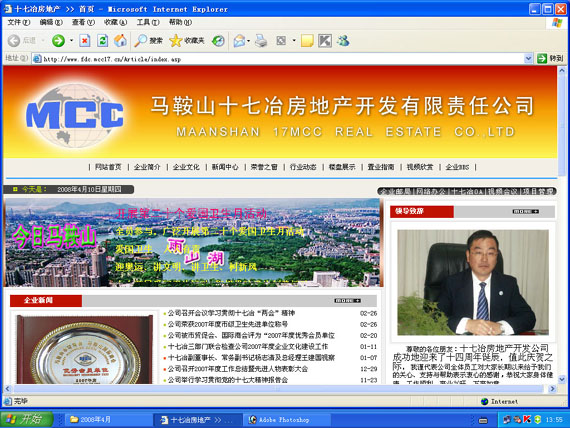The height and width of the screenshot is (428, 570).
Task: Click the Internet zone status bar indicator
Action: tap(499, 401)
